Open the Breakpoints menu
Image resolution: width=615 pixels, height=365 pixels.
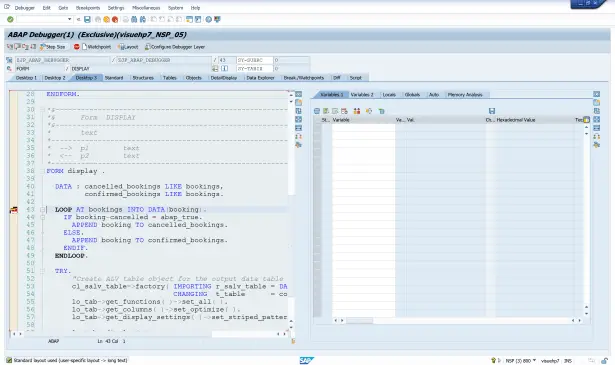(88, 8)
